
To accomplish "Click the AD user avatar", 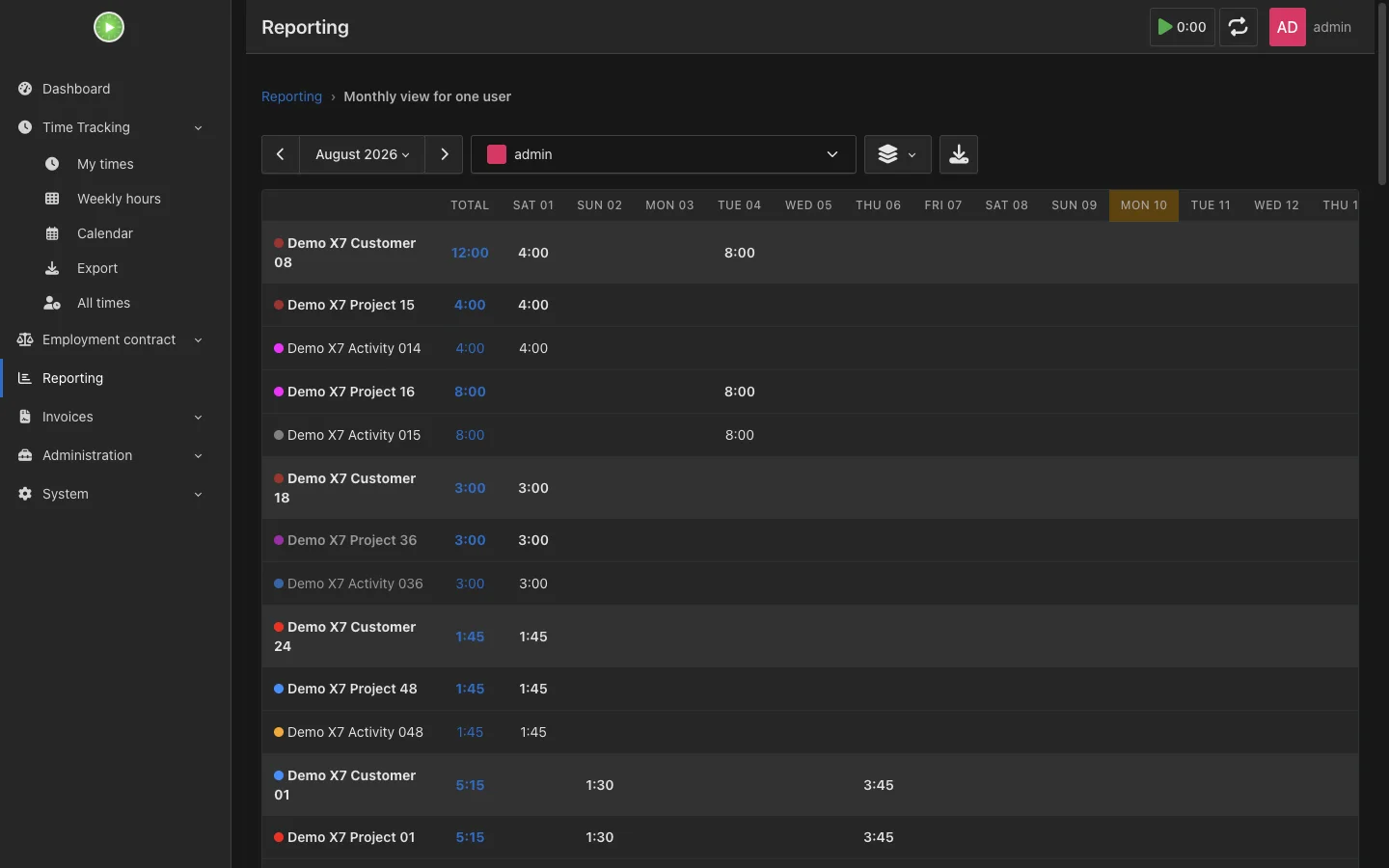I will (x=1287, y=27).
